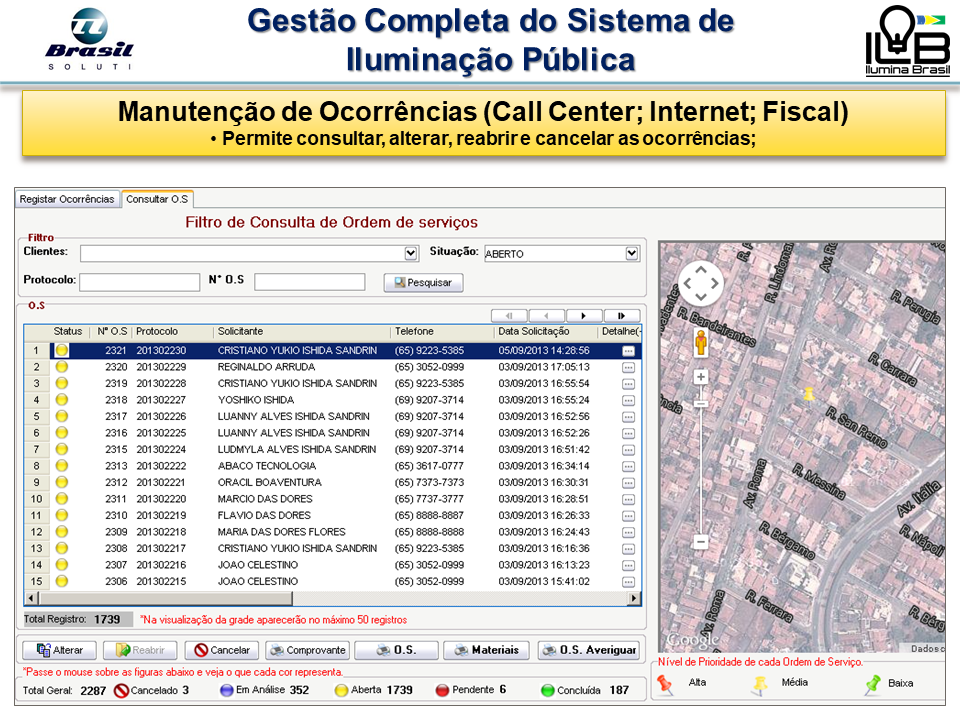Viewport: 960px width, 720px height.
Task: Click the green Concluída status icon
Action: [x=547, y=690]
